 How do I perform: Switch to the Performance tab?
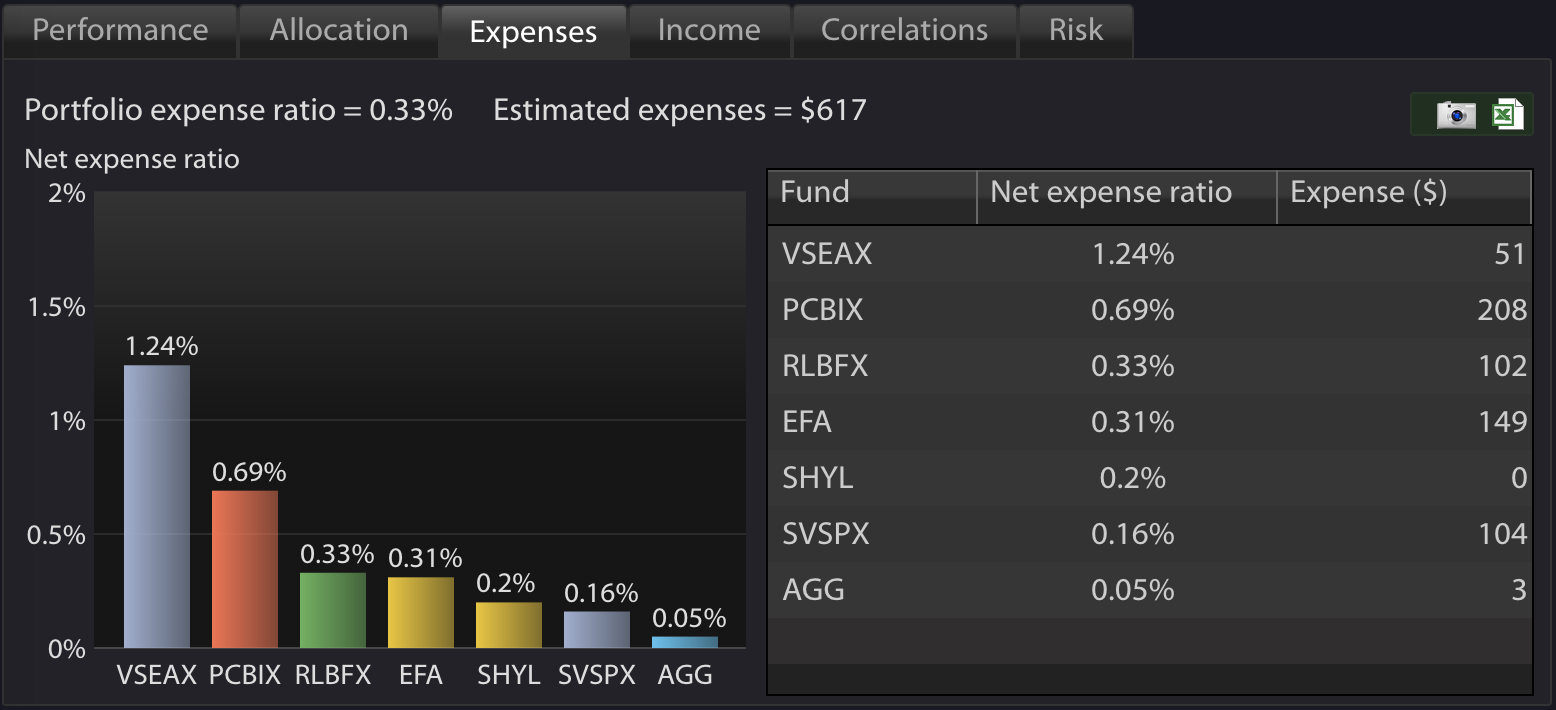coord(120,31)
